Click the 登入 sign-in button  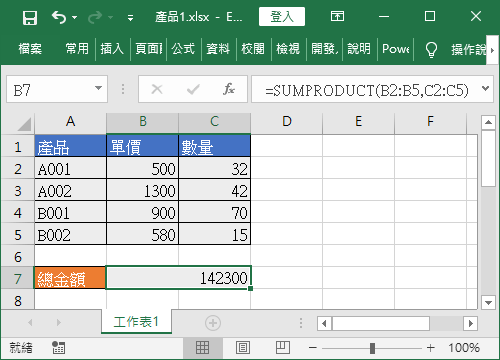coord(282,17)
